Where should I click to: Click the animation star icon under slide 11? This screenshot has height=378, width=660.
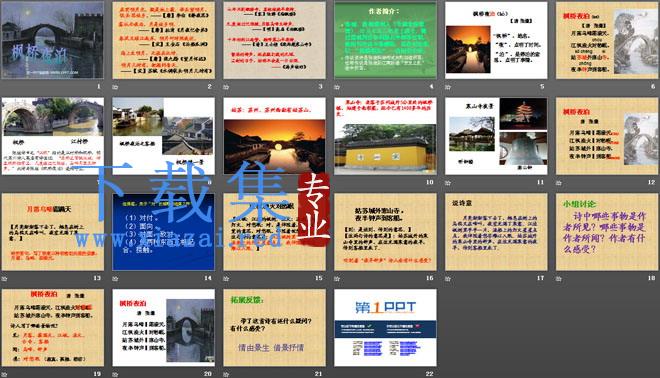pos(448,183)
